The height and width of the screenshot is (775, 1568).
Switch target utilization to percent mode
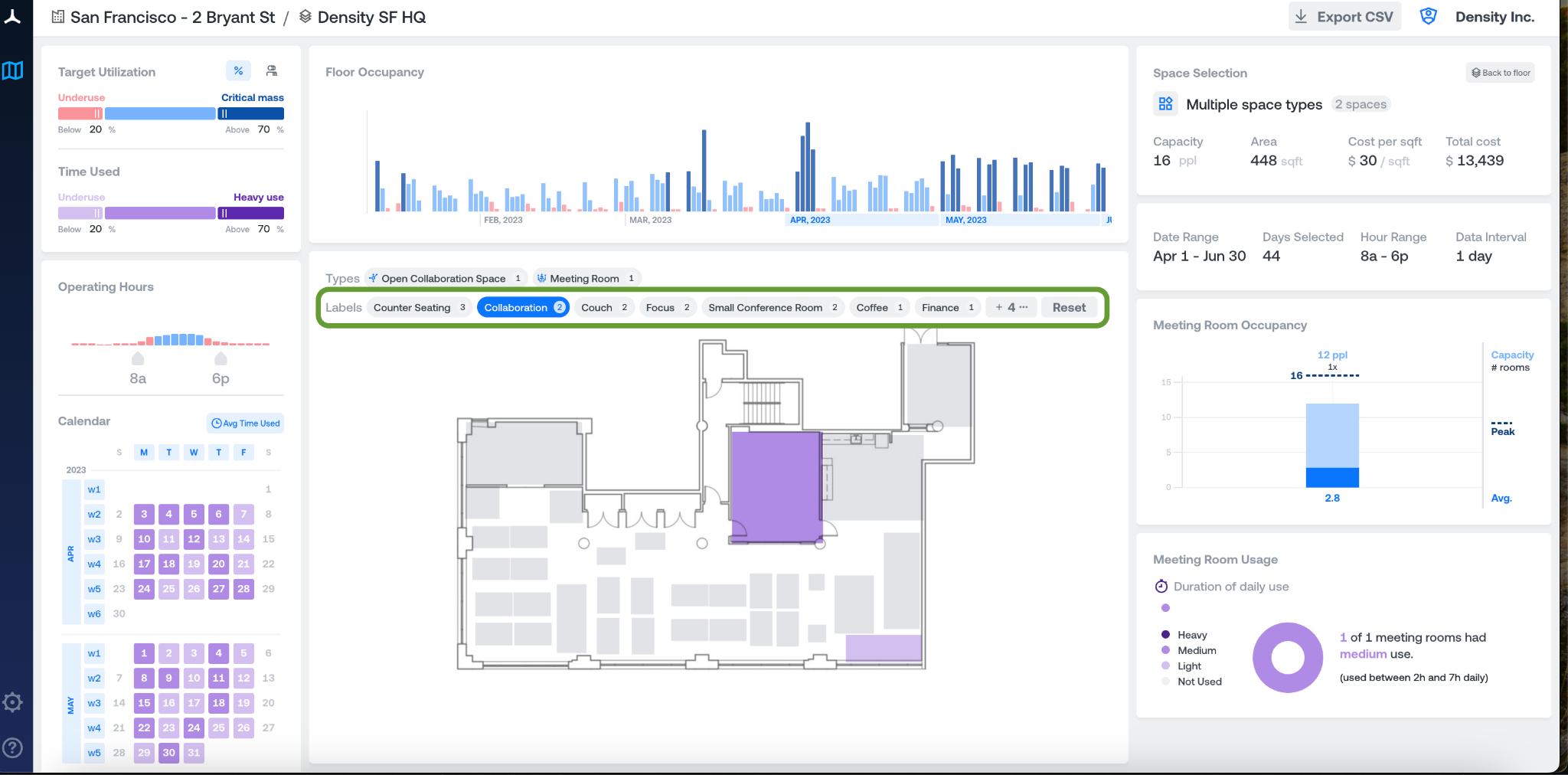pyautogui.click(x=239, y=70)
